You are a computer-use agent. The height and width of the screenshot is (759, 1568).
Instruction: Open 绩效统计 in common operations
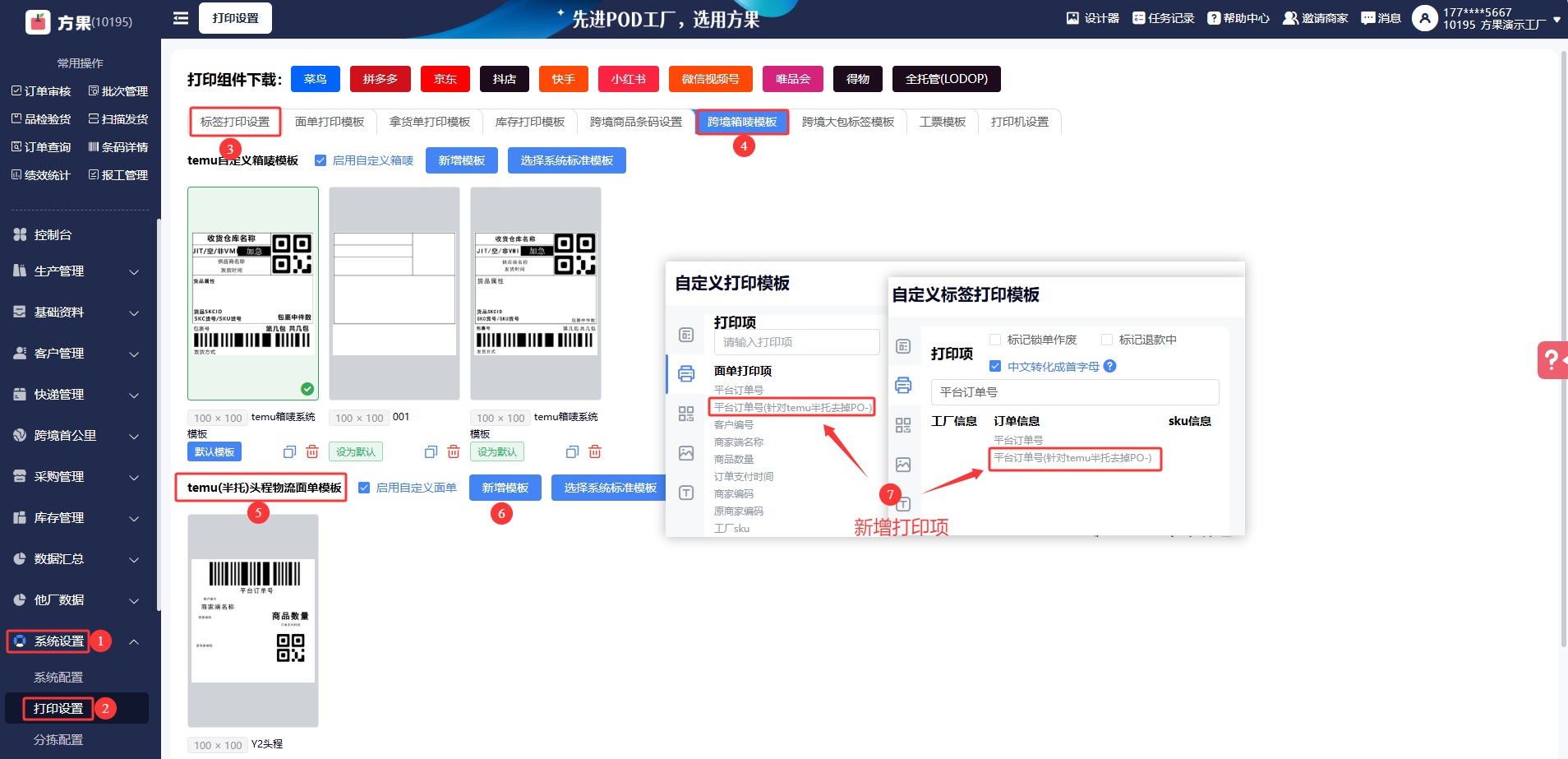point(41,175)
